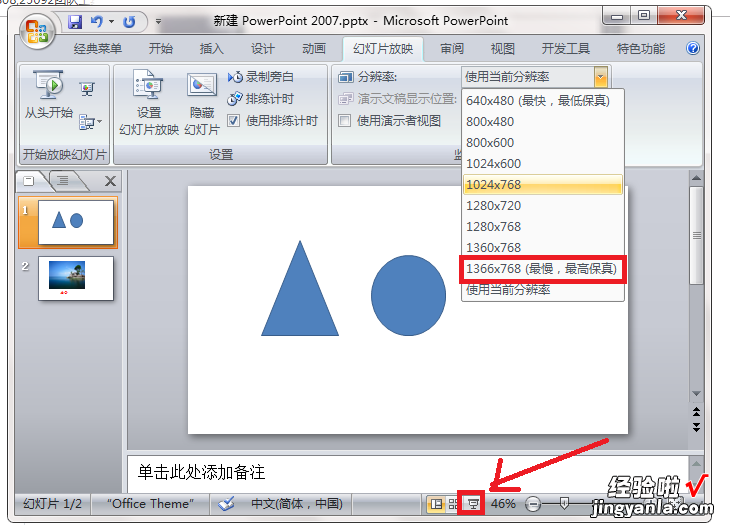This screenshot has width=730, height=525.
Task: Open the 开发工具 ribbon tab
Action: (566, 48)
